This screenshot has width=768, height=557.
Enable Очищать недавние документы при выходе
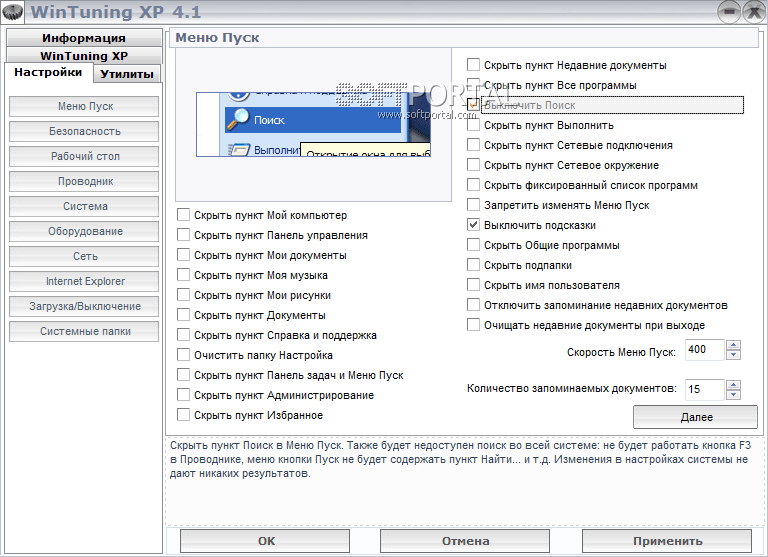pos(473,325)
